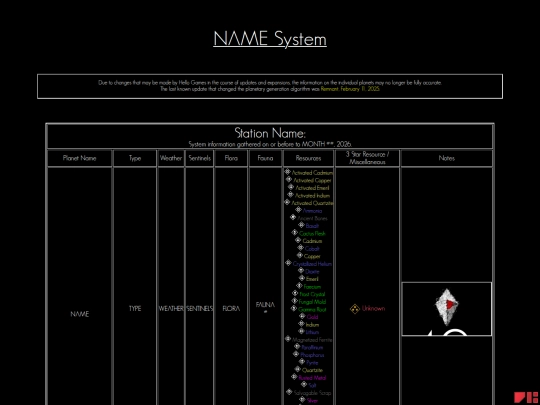Click the Lithium resource icon
The image size is (540, 405).
pyautogui.click(x=301, y=331)
